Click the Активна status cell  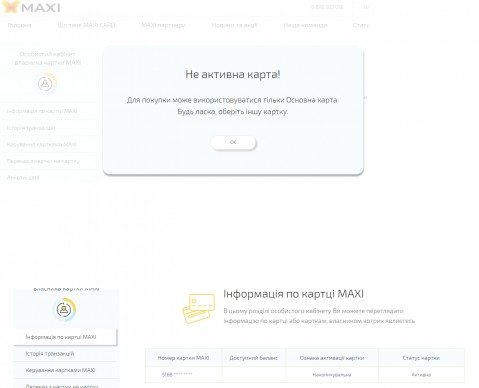[x=421, y=375]
